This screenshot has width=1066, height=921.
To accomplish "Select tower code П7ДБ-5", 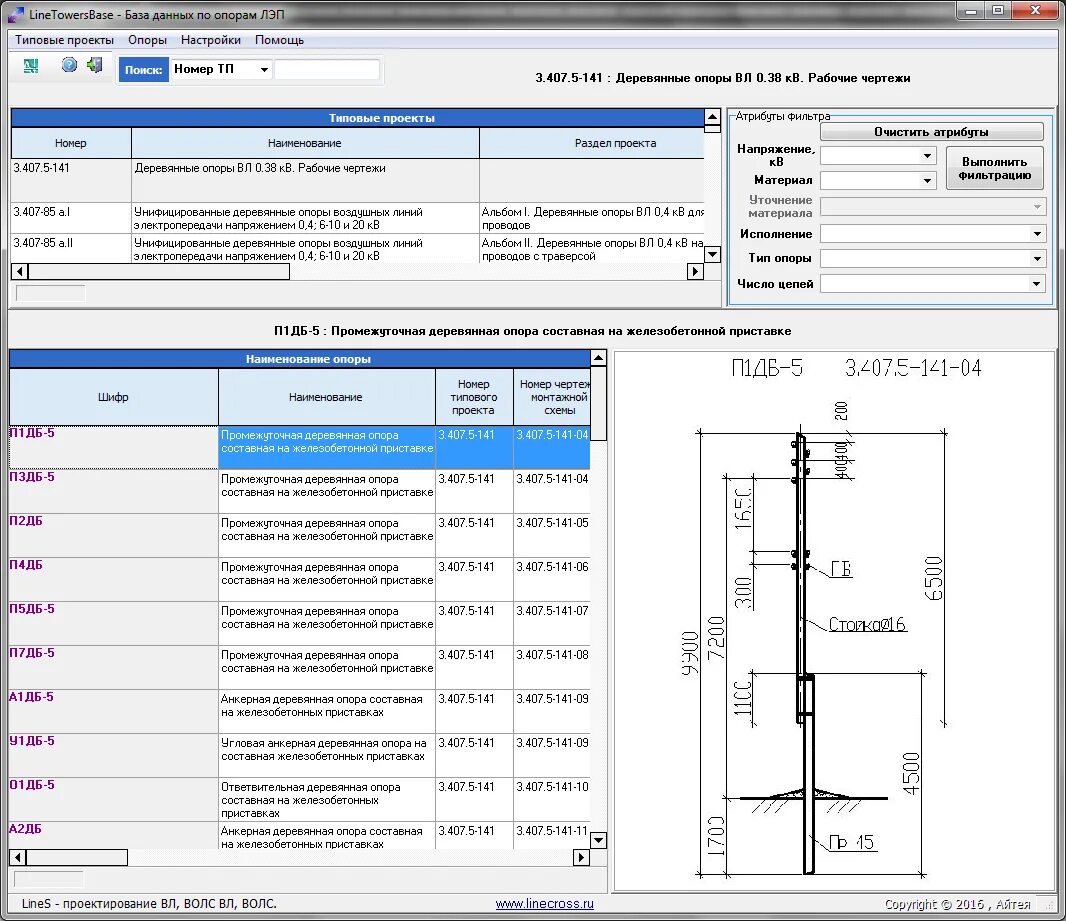I will point(113,667).
